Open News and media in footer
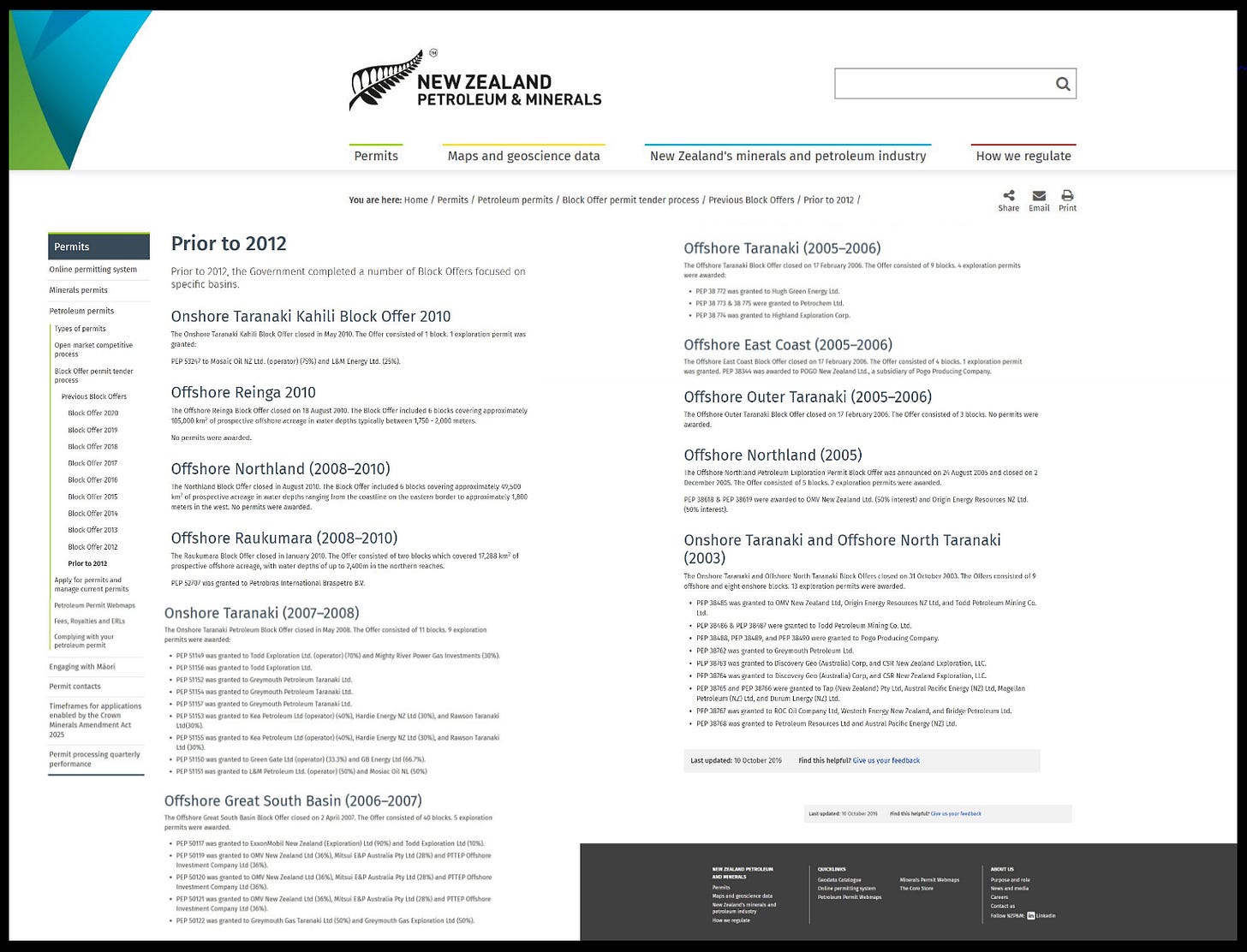 (x=1010, y=888)
